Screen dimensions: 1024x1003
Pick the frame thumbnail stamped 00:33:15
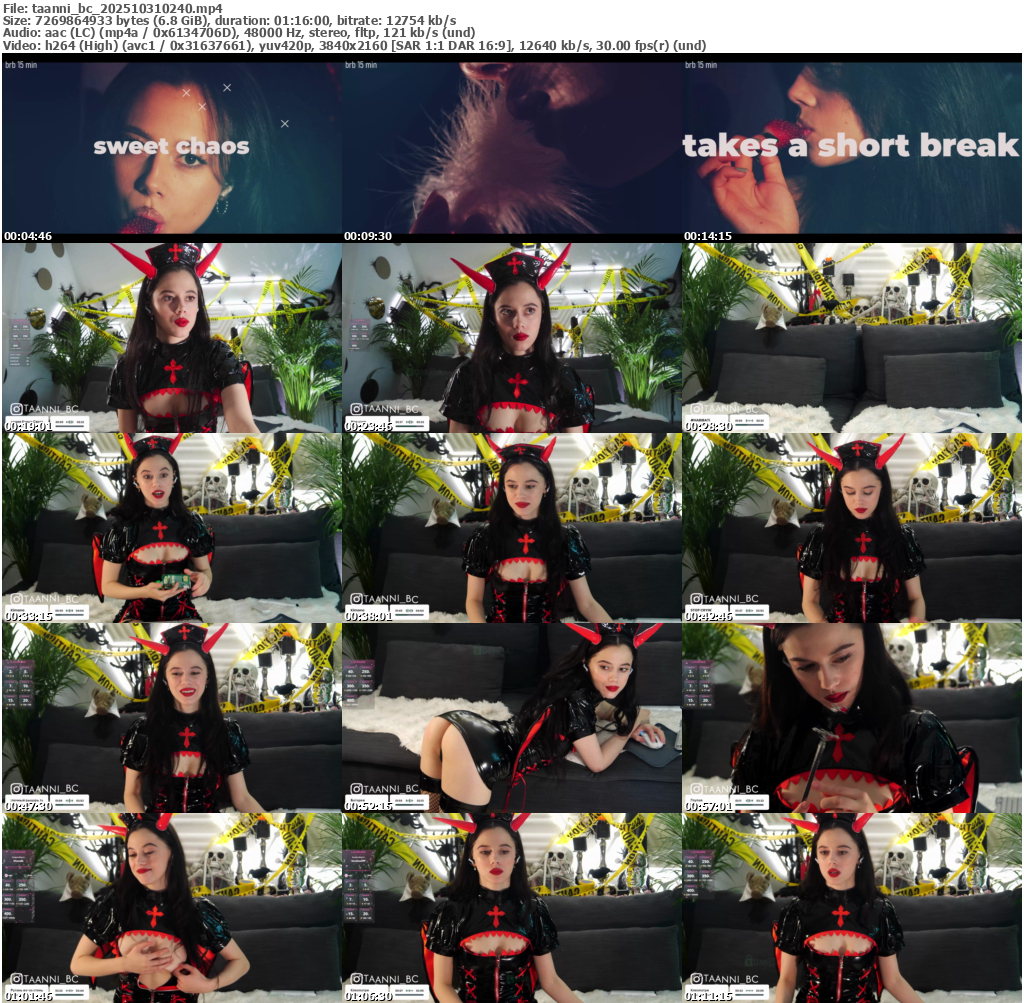(x=172, y=528)
